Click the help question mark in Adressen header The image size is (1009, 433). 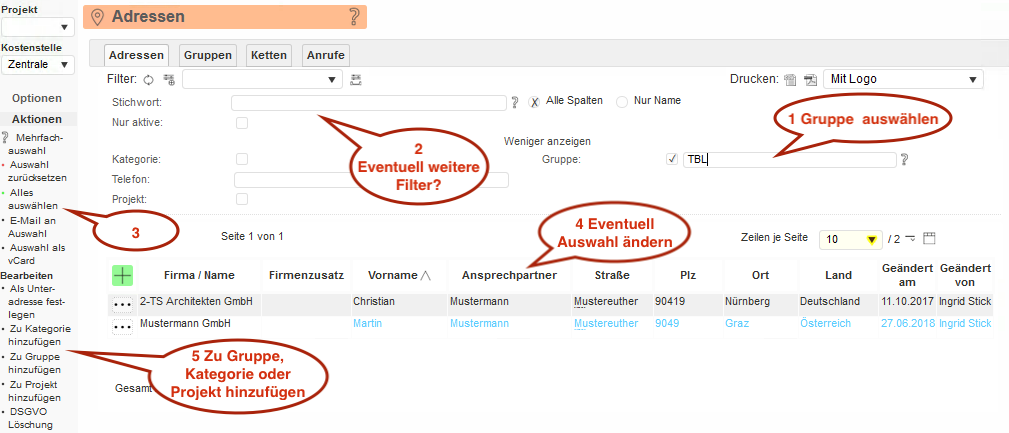[x=353, y=16]
